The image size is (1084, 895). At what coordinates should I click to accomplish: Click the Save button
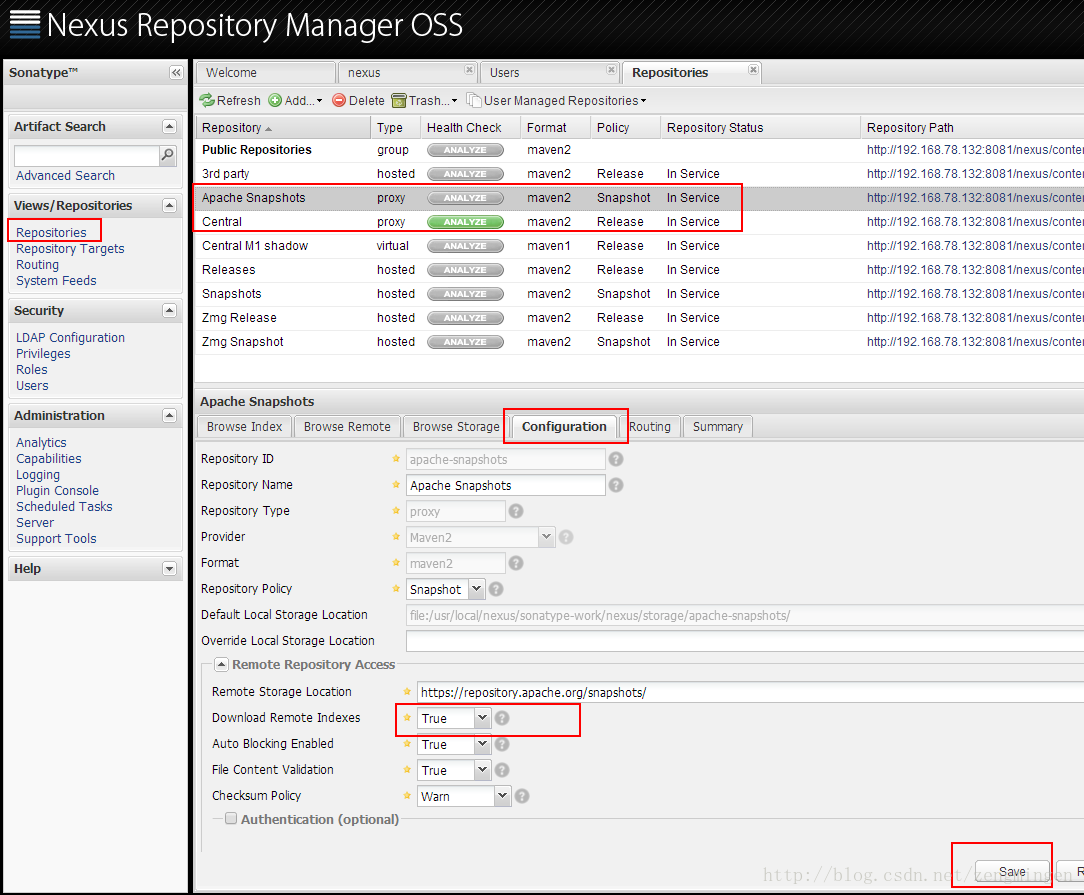pyautogui.click(x=1012, y=872)
